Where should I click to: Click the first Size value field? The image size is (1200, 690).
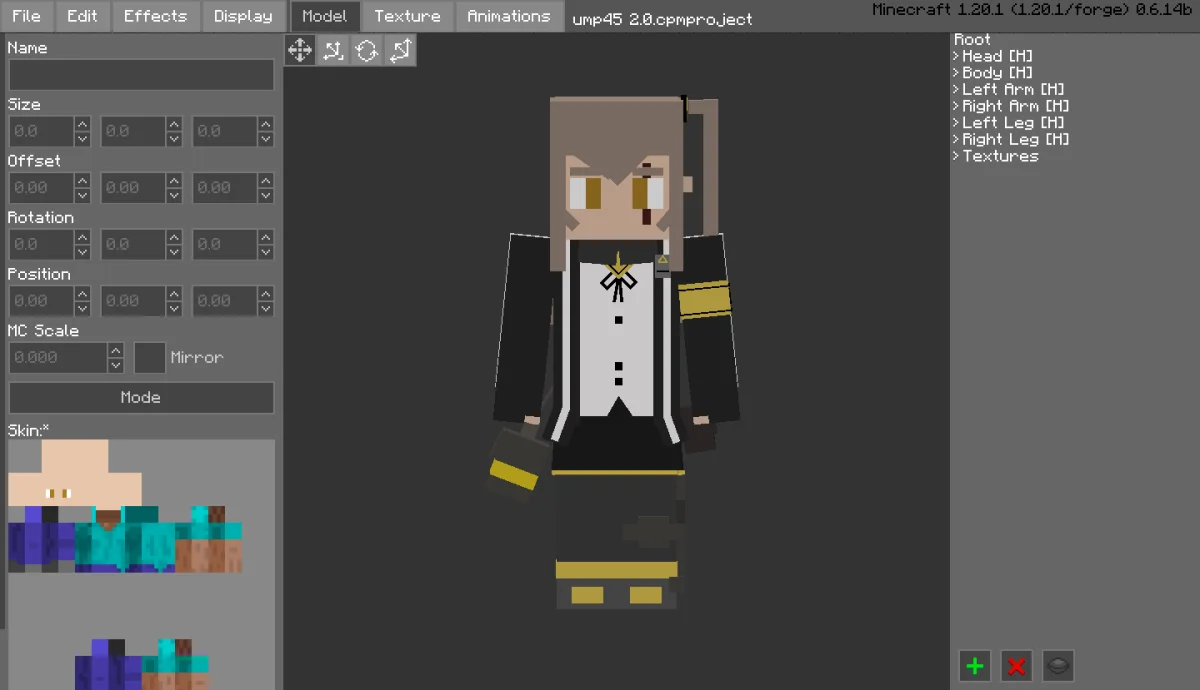click(x=41, y=132)
